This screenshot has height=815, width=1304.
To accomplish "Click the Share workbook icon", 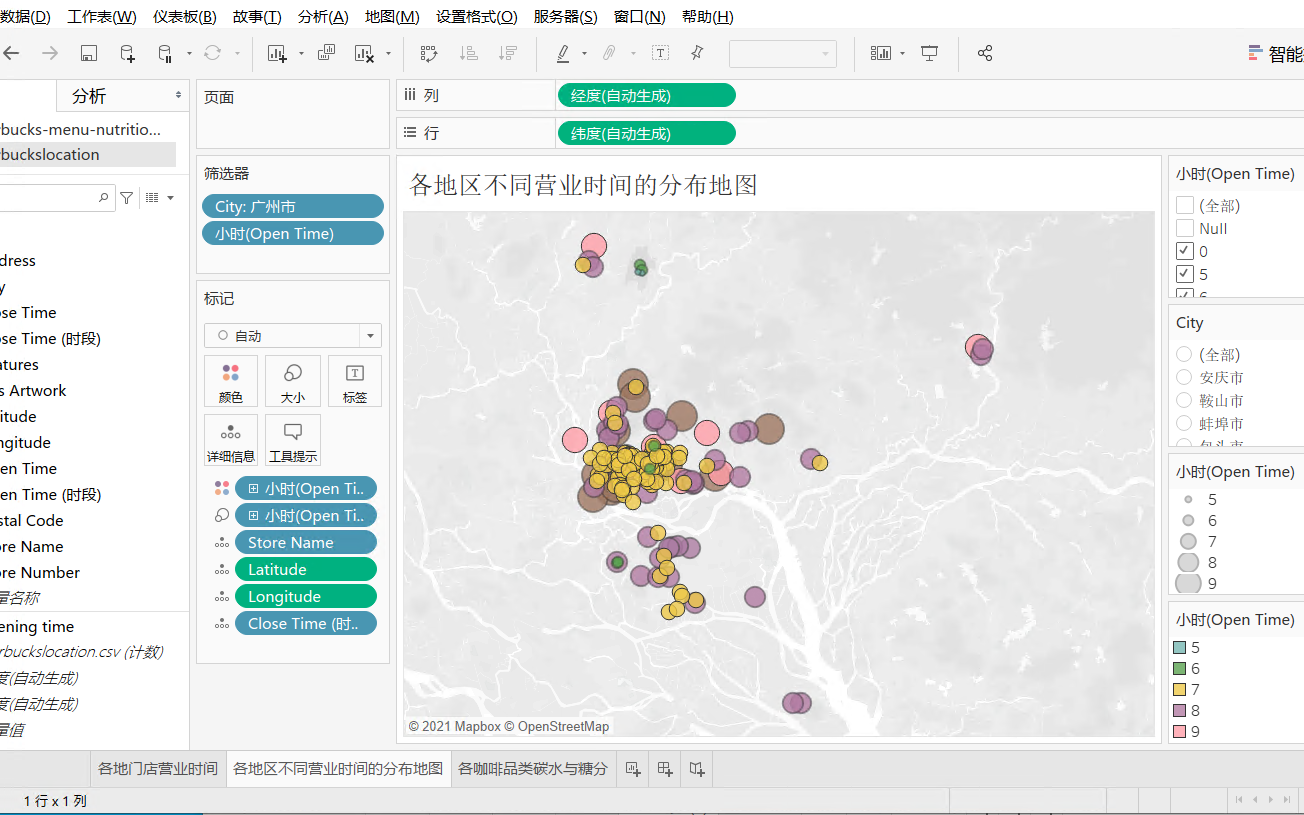I will click(x=984, y=53).
